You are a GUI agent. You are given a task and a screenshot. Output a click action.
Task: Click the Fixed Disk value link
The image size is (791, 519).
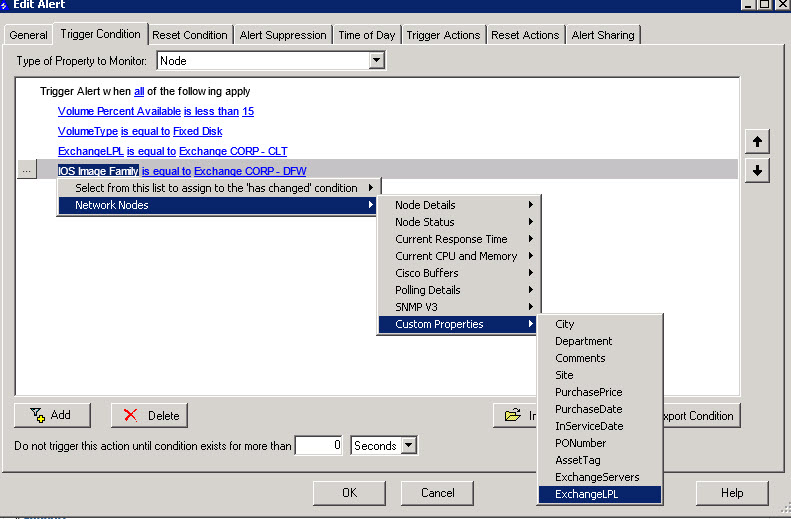198,131
